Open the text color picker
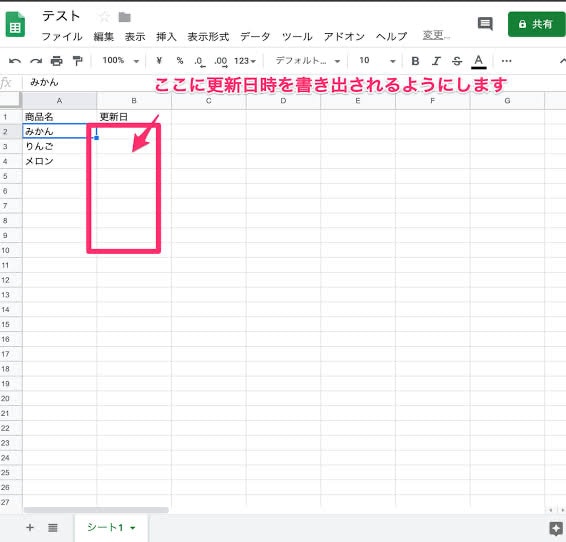Image resolution: width=566 pixels, height=542 pixels. click(479, 61)
